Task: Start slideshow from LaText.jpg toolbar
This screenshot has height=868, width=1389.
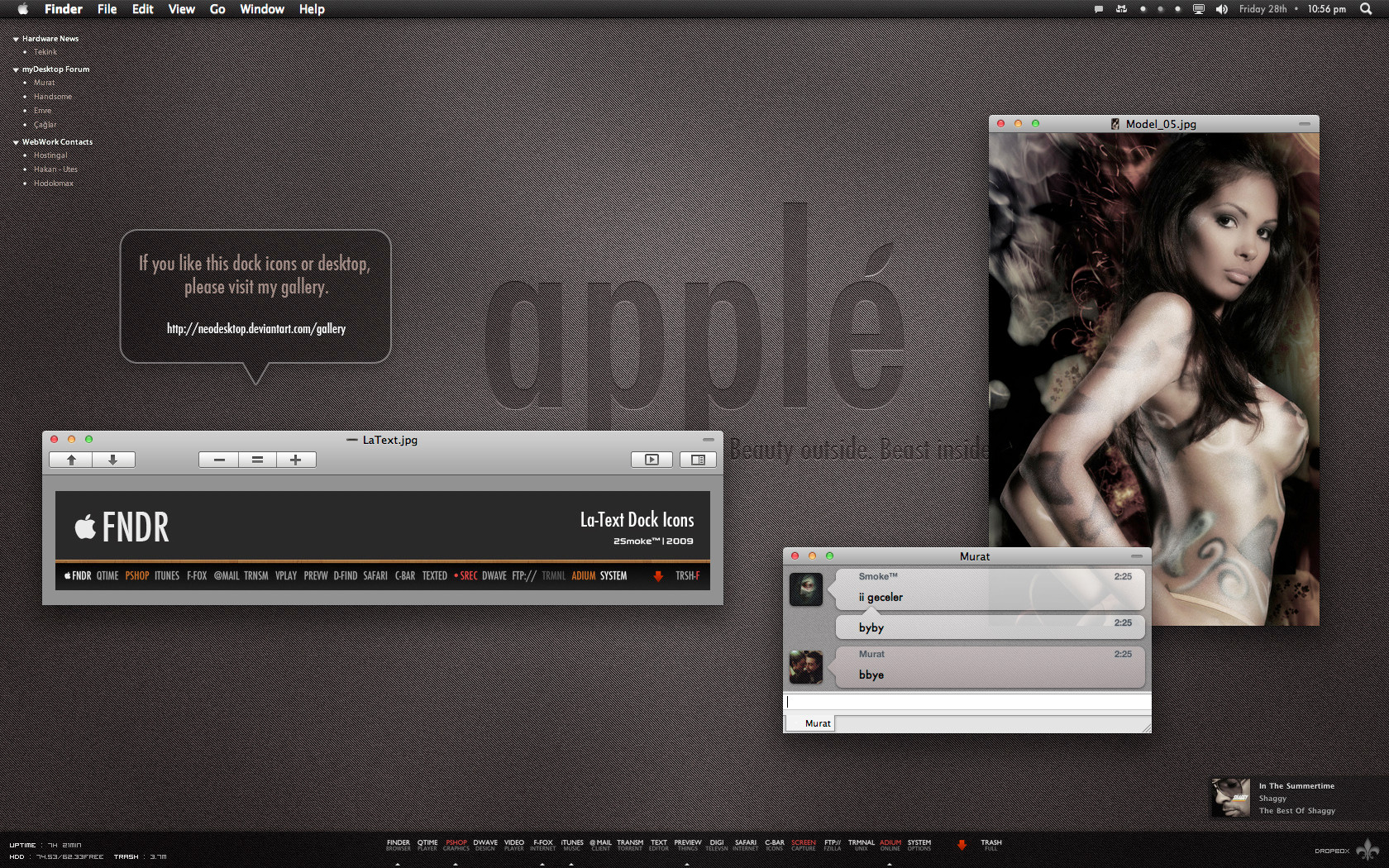Action: [652, 460]
